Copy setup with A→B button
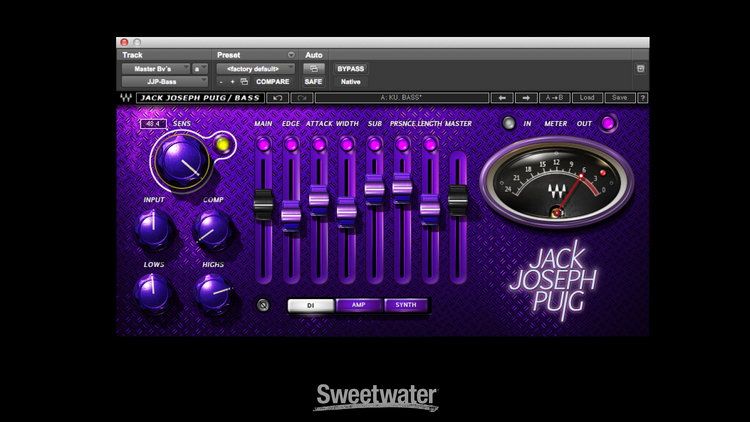 click(554, 98)
